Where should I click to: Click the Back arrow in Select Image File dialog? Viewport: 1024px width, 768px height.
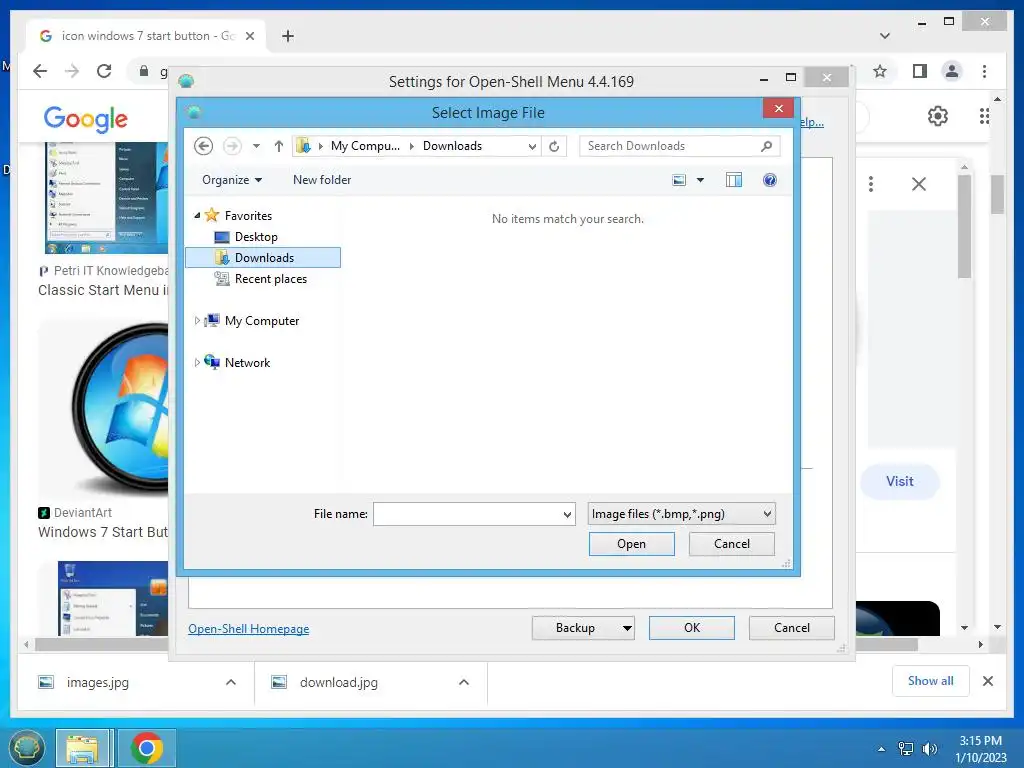pyautogui.click(x=203, y=146)
